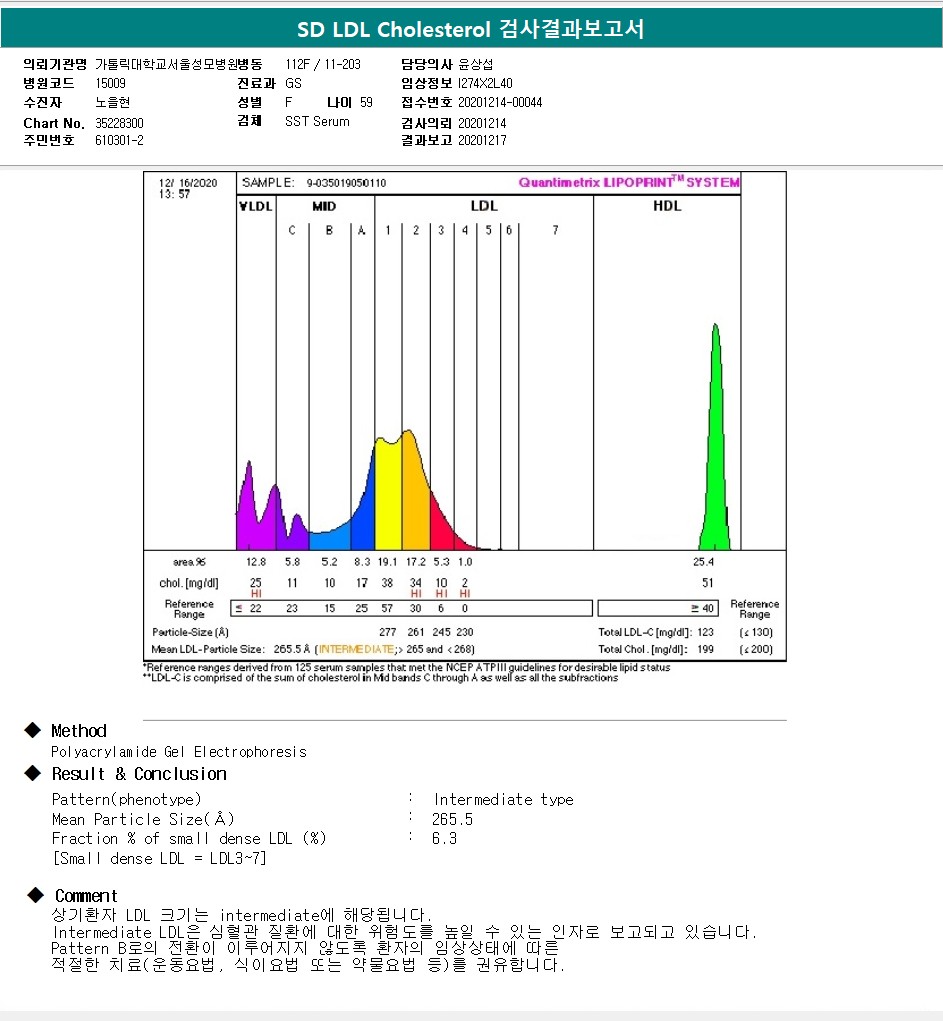The width and height of the screenshot is (943, 1021).
Task: Select the 'Result & Conclusion' heading
Action: point(139,774)
